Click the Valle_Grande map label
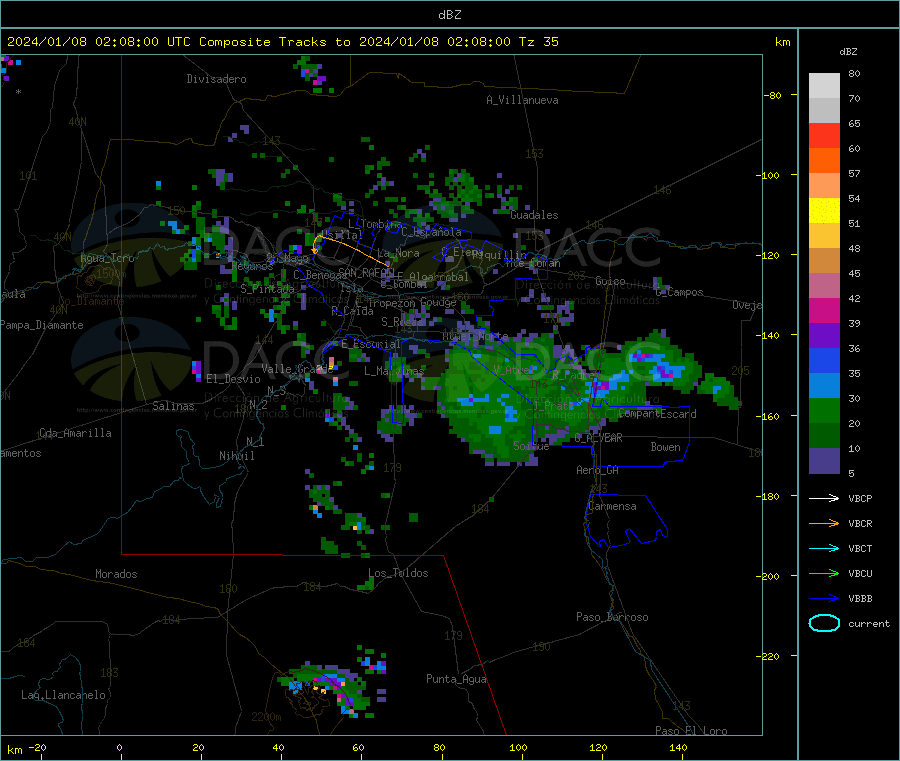 click(297, 369)
